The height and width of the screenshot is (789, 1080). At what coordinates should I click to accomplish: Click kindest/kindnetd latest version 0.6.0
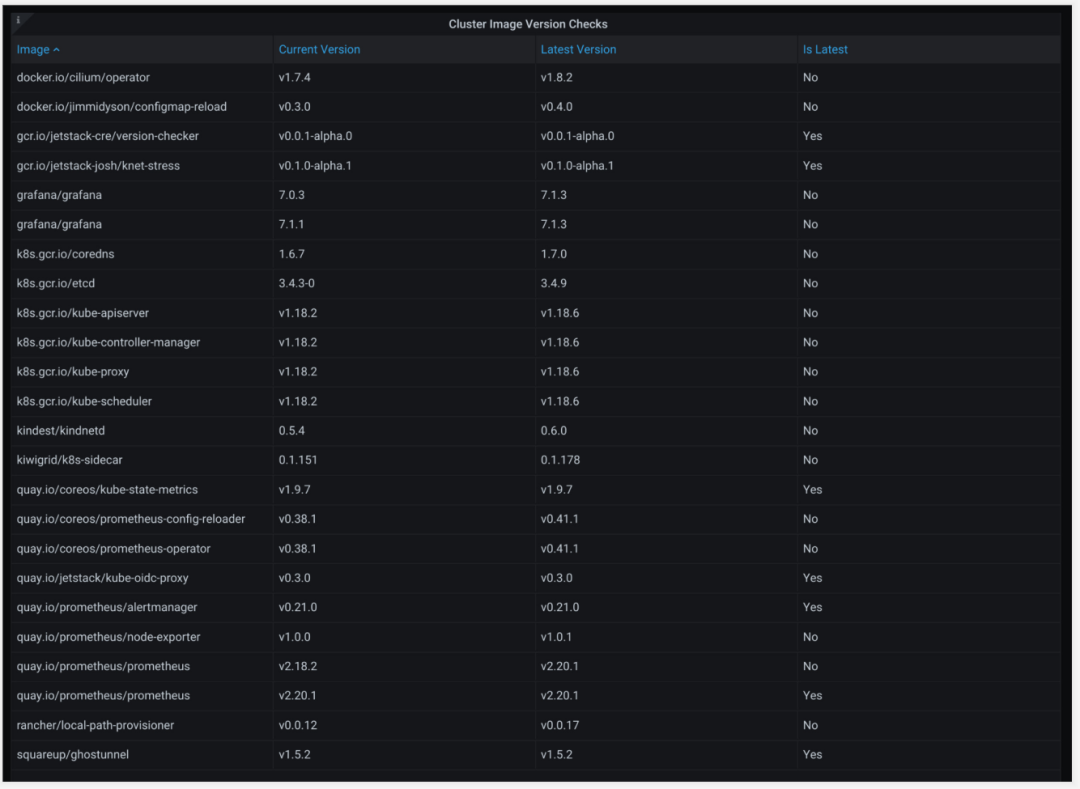tap(554, 431)
